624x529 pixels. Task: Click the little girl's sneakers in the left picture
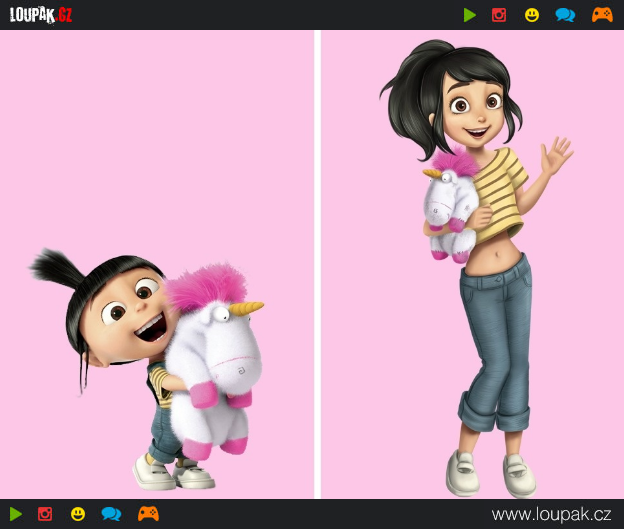click(175, 472)
